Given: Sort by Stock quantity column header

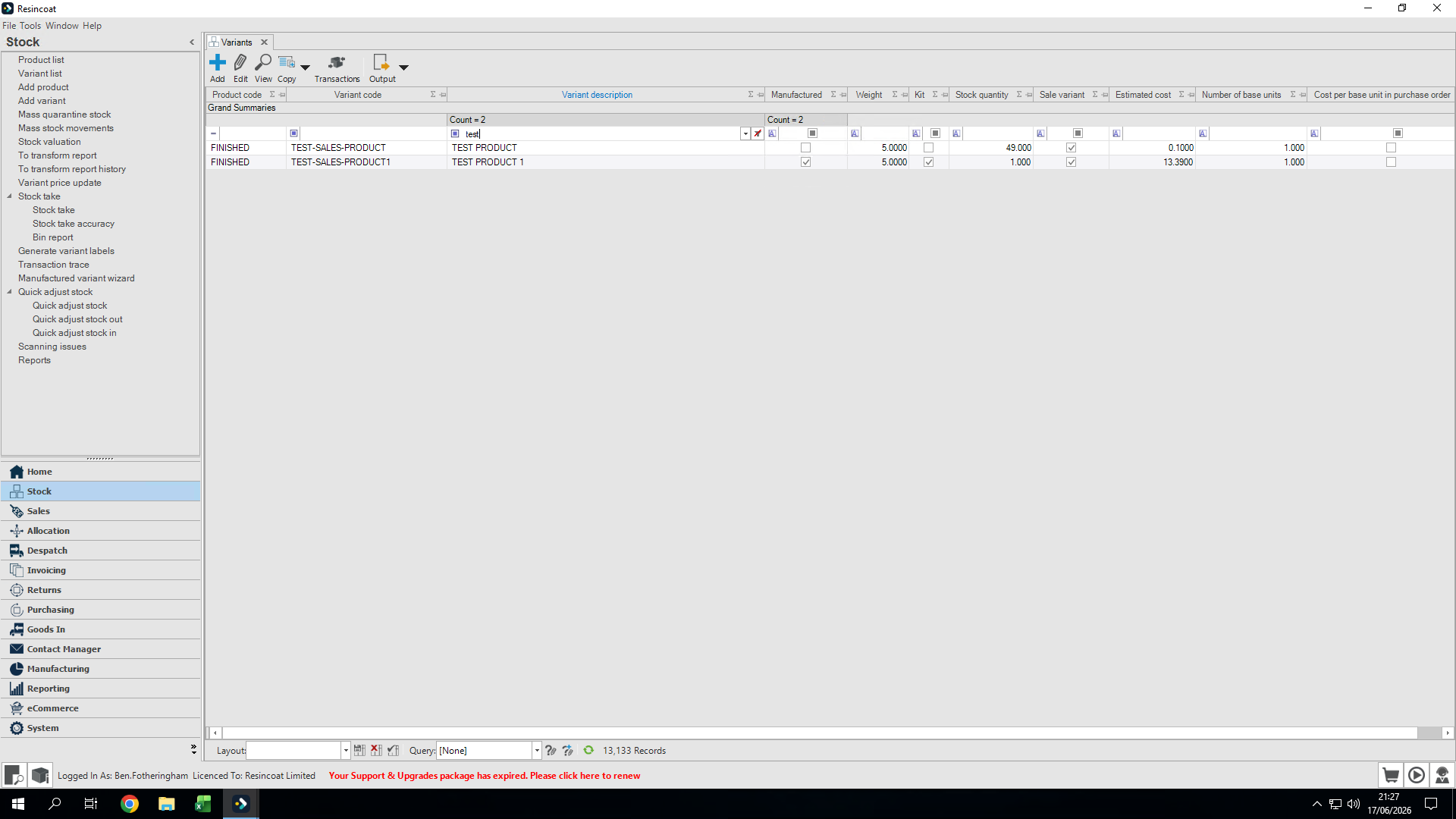Looking at the screenshot, I should tap(981, 95).
